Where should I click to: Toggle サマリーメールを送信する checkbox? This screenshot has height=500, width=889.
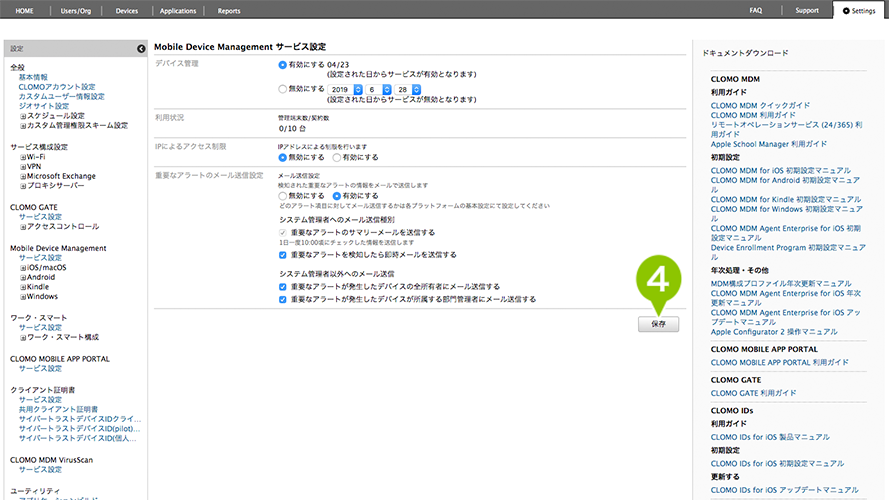pos(282,233)
